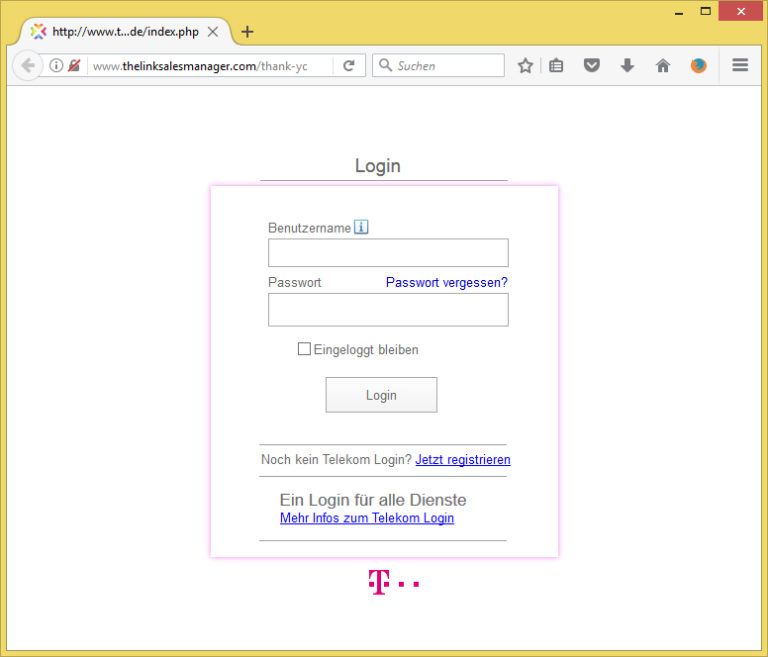Click the Login button

pos(381,395)
